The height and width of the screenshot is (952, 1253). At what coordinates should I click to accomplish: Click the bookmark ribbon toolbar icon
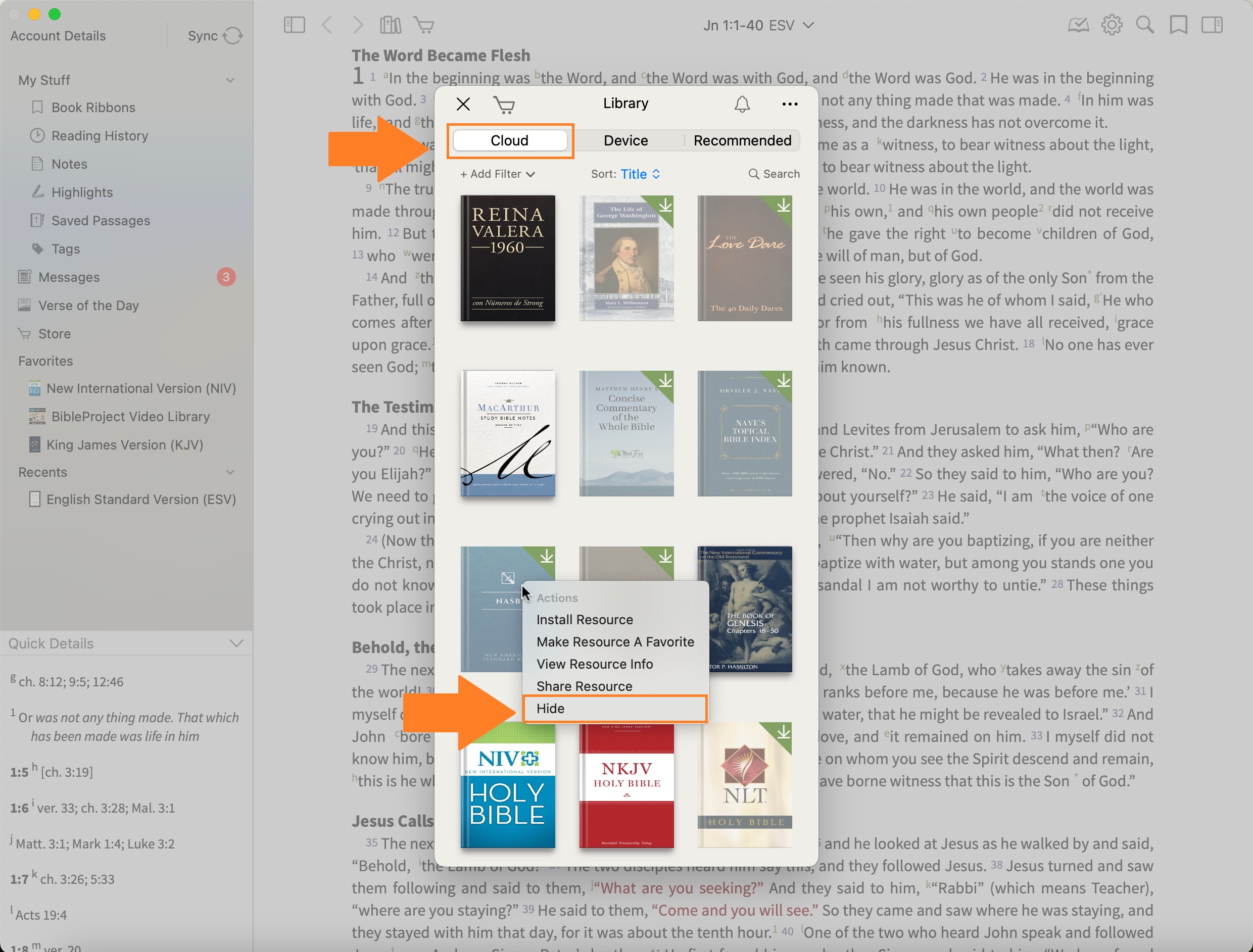click(1178, 25)
